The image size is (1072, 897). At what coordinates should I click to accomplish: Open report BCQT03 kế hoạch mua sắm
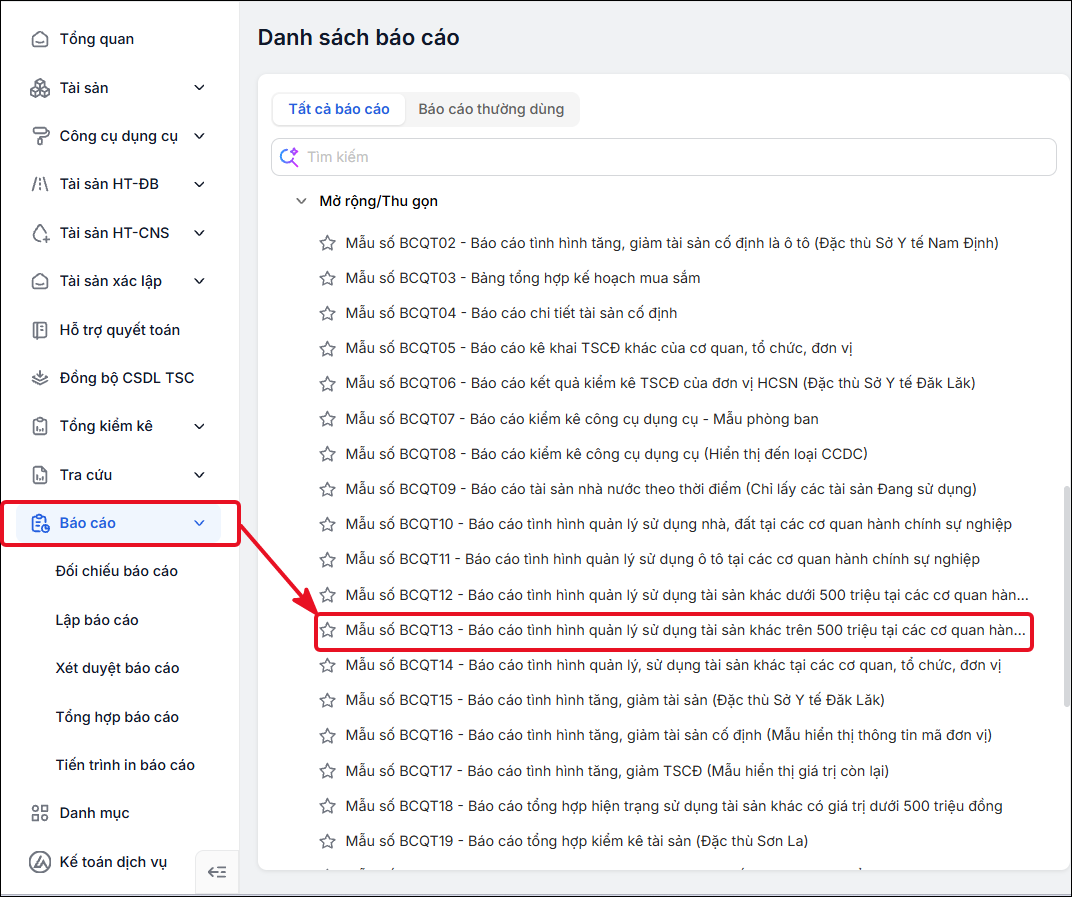[x=523, y=278]
